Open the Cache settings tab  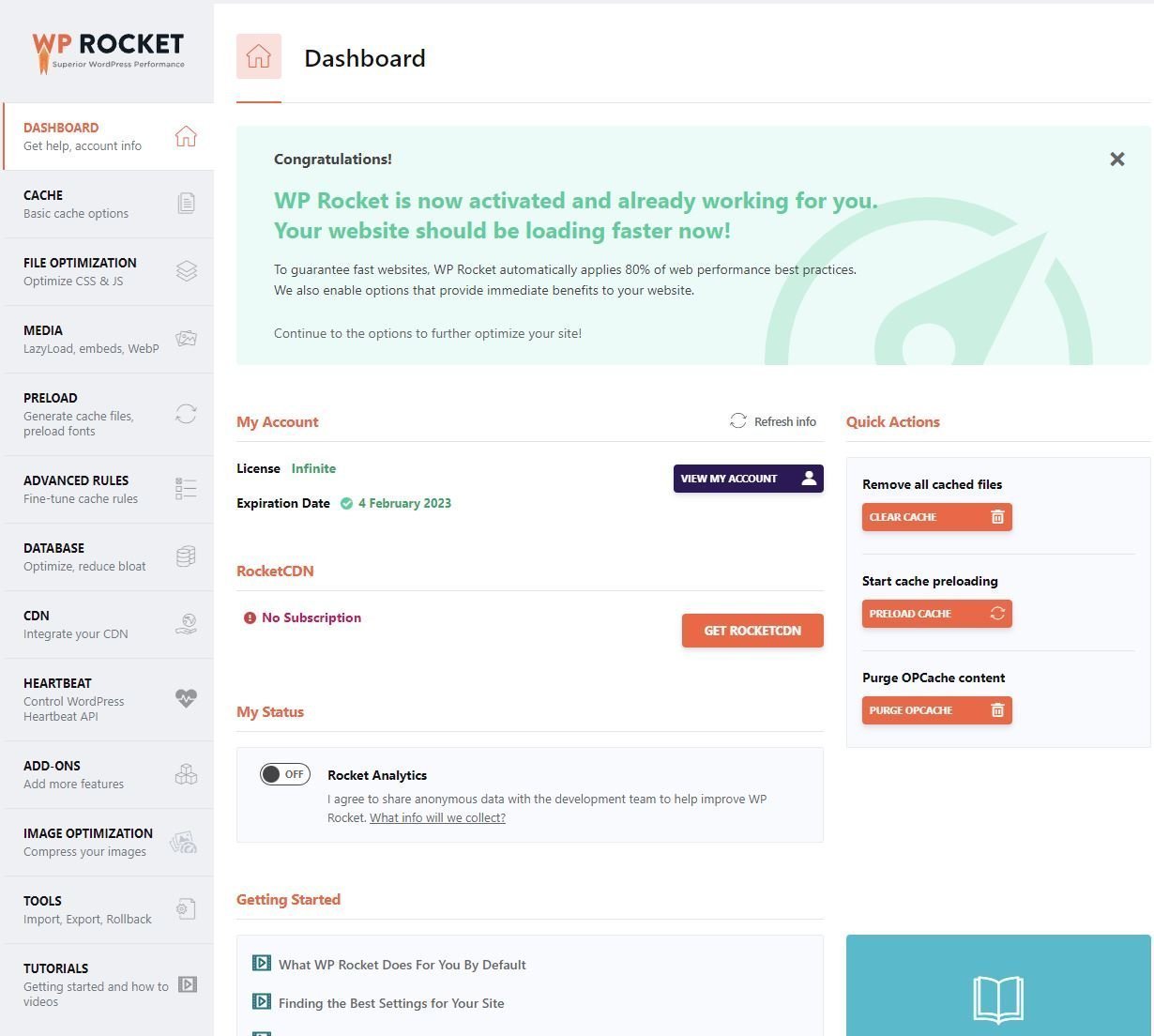pyautogui.click(x=109, y=204)
